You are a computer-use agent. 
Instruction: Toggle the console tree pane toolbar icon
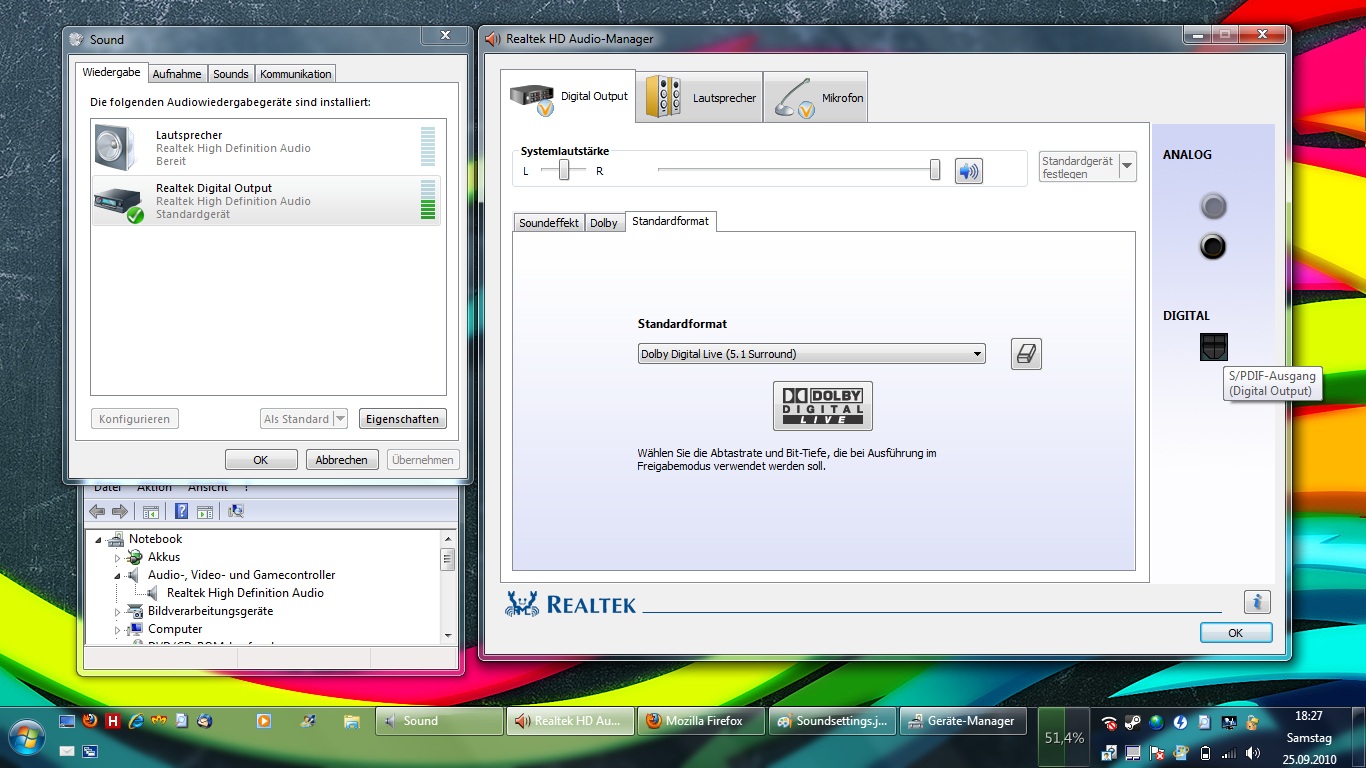tap(150, 512)
